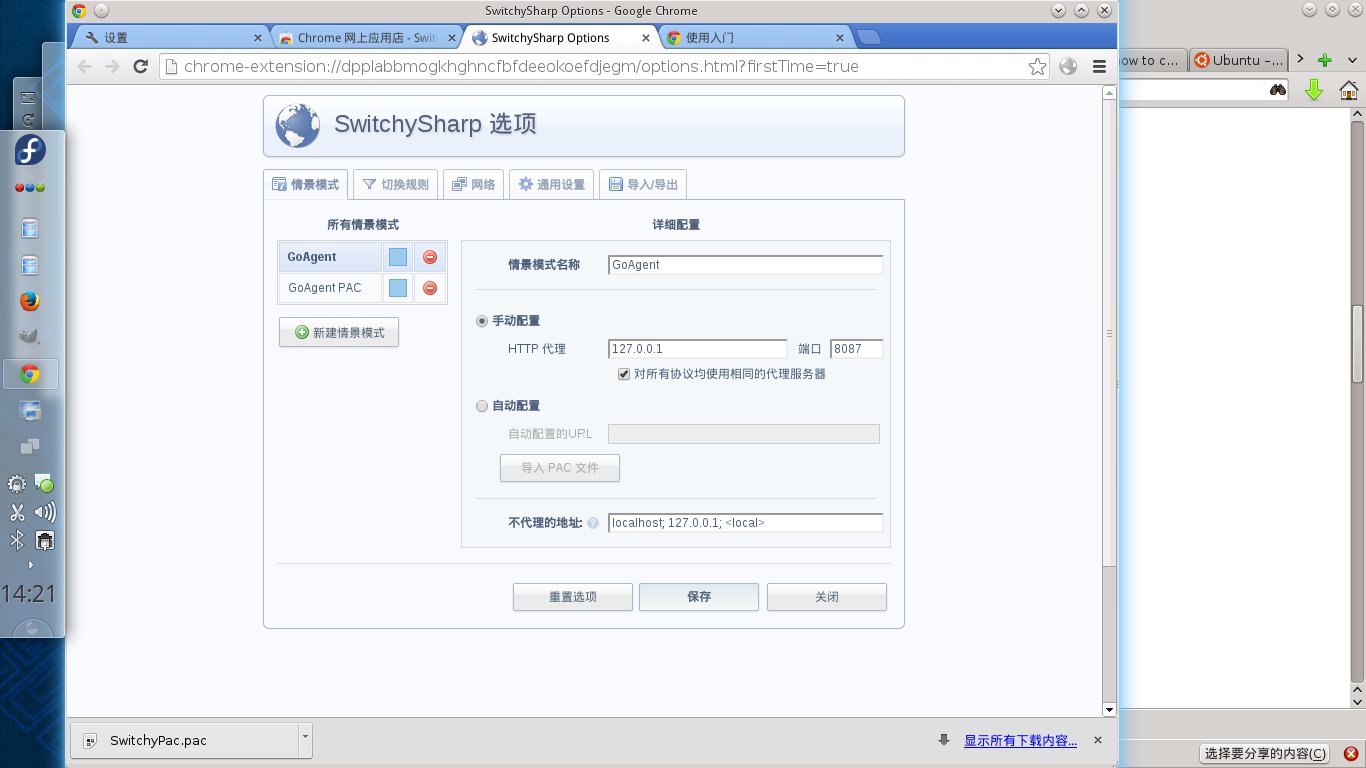Select the 手动配置 radio button

(483, 321)
